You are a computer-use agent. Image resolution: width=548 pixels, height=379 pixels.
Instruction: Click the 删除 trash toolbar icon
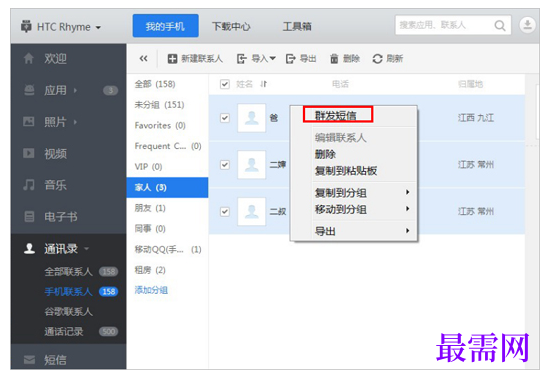[334, 58]
